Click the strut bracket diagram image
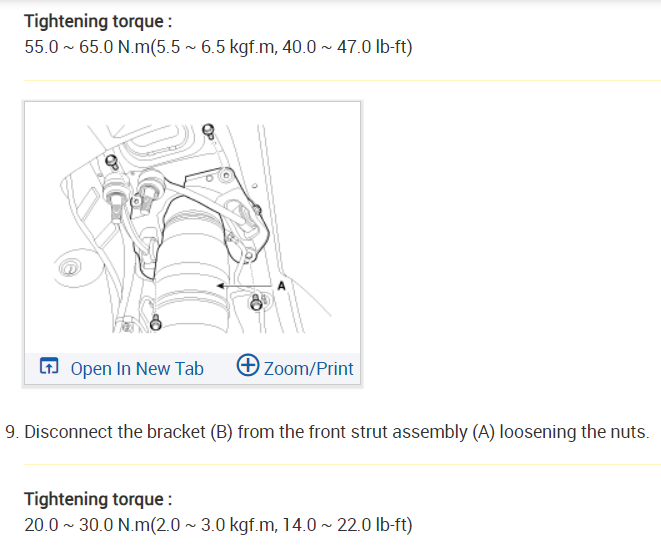 [192, 227]
